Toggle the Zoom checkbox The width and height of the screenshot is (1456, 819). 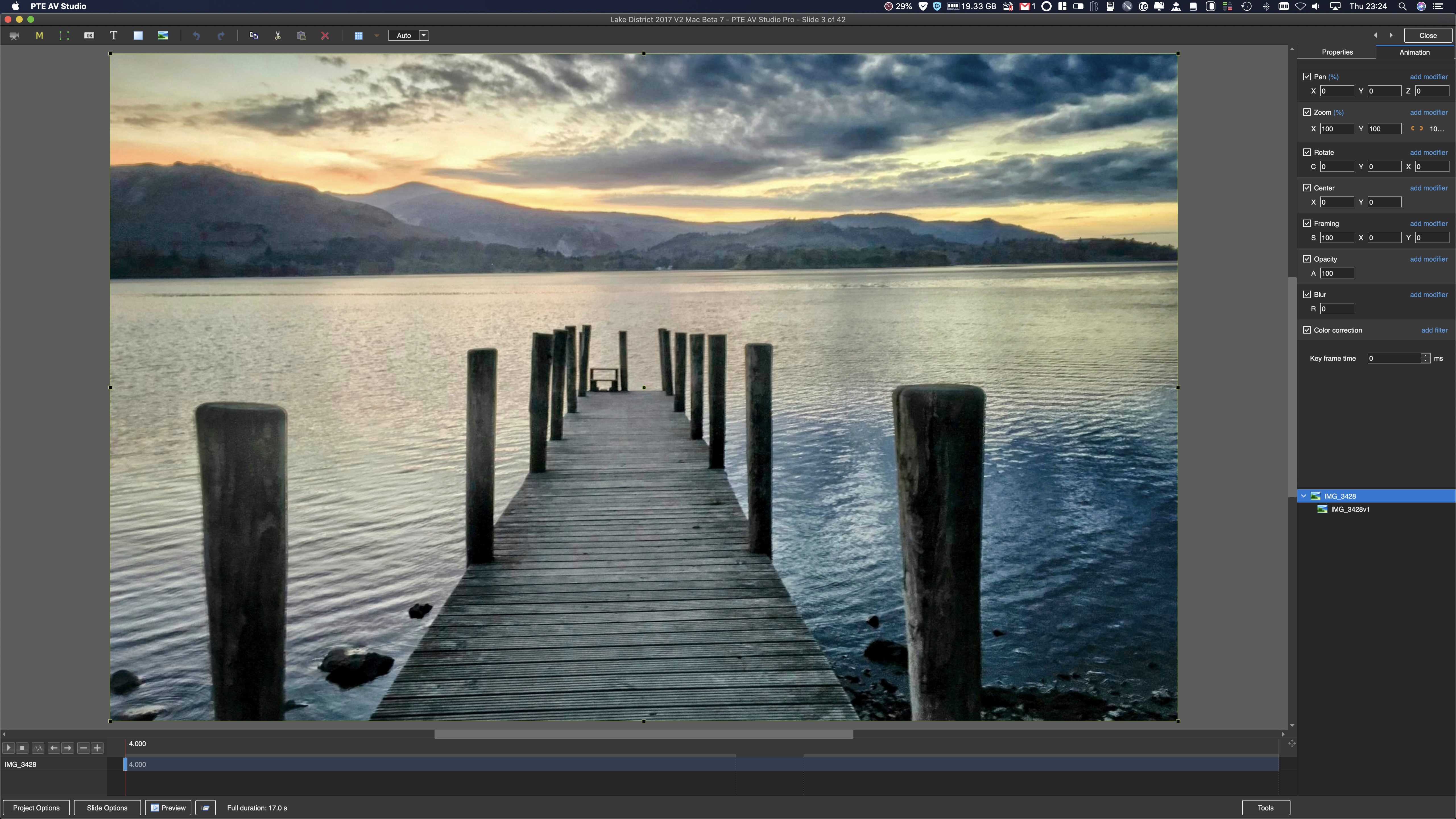click(x=1307, y=112)
